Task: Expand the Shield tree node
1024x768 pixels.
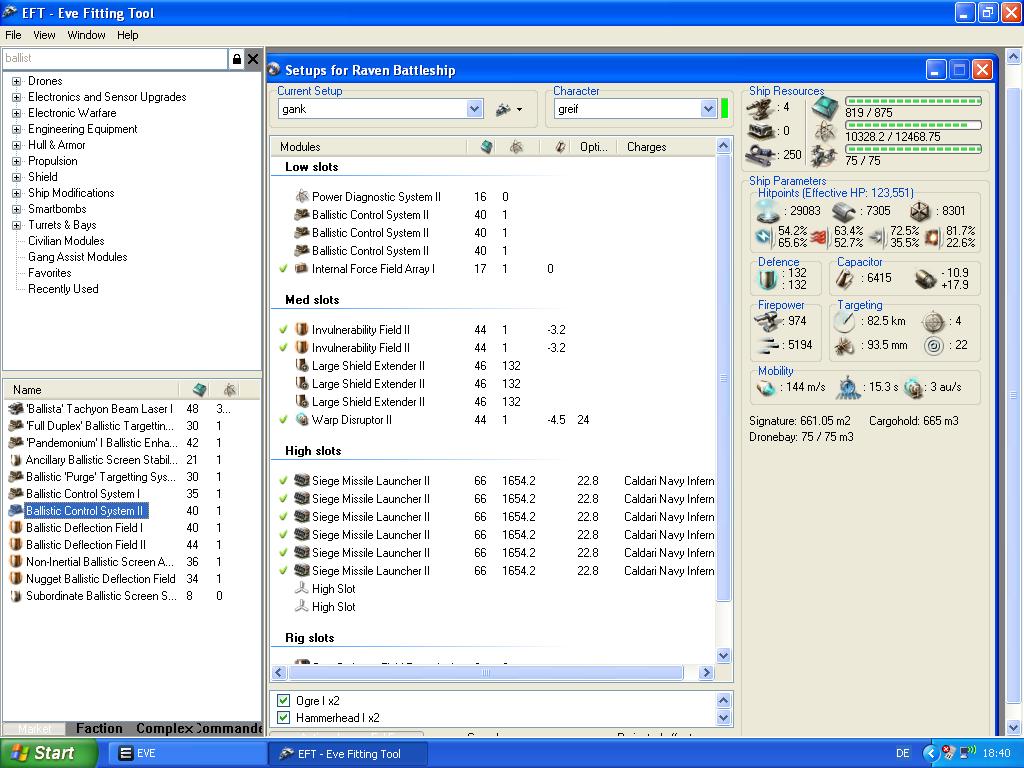Action: pos(16,177)
